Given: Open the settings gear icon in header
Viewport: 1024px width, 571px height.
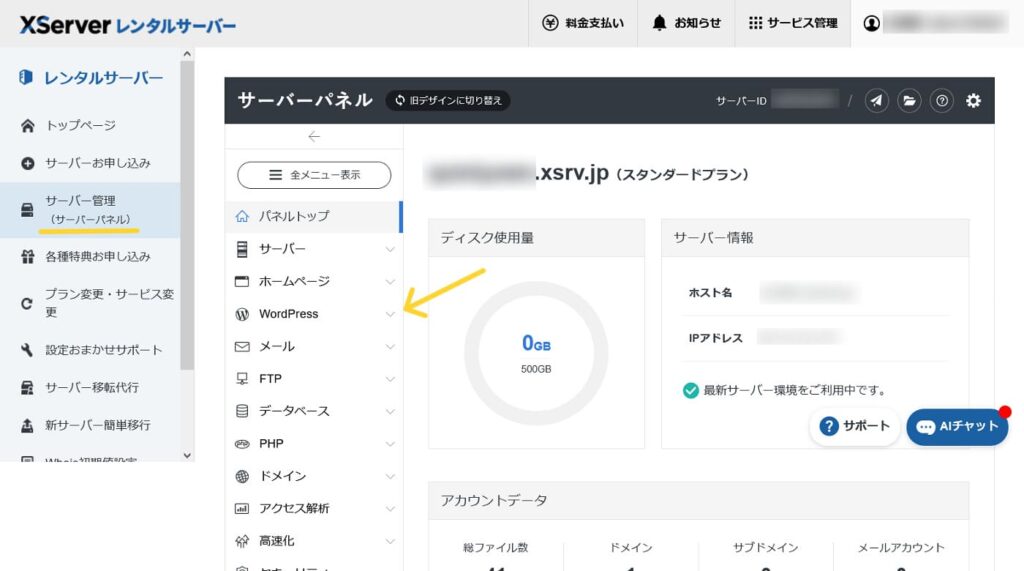Looking at the screenshot, I should 973,101.
